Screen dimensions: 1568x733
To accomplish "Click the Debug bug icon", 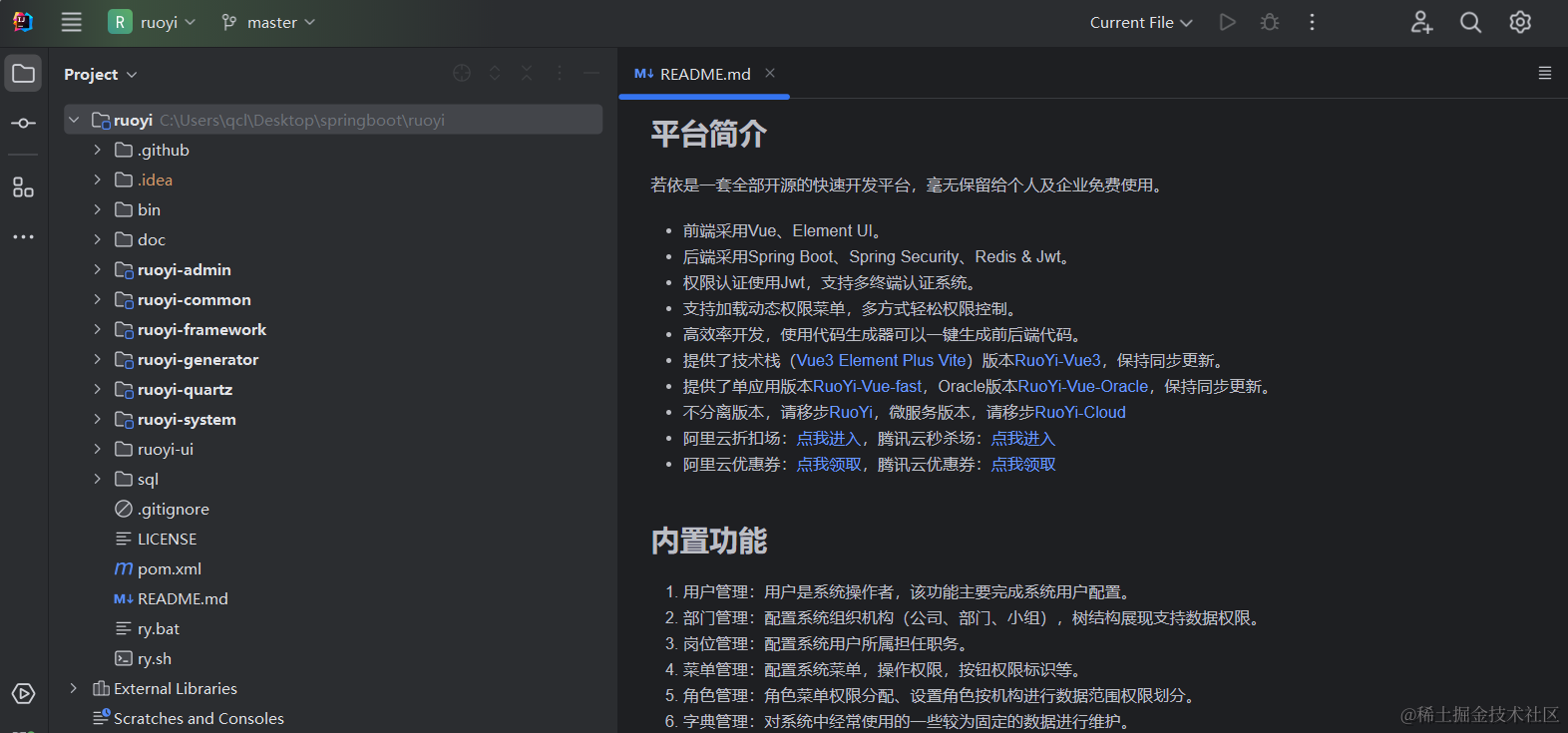I will pyautogui.click(x=1270, y=22).
